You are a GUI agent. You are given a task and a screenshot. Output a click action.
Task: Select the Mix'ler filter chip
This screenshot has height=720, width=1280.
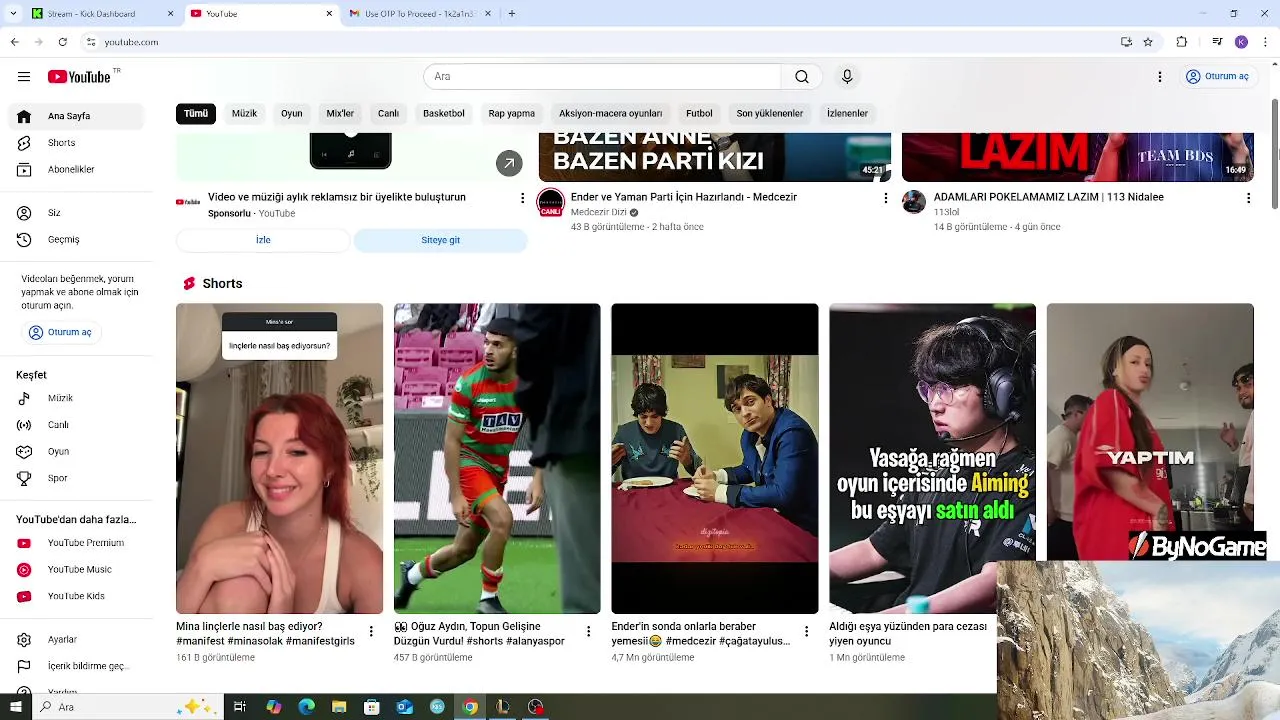(340, 114)
